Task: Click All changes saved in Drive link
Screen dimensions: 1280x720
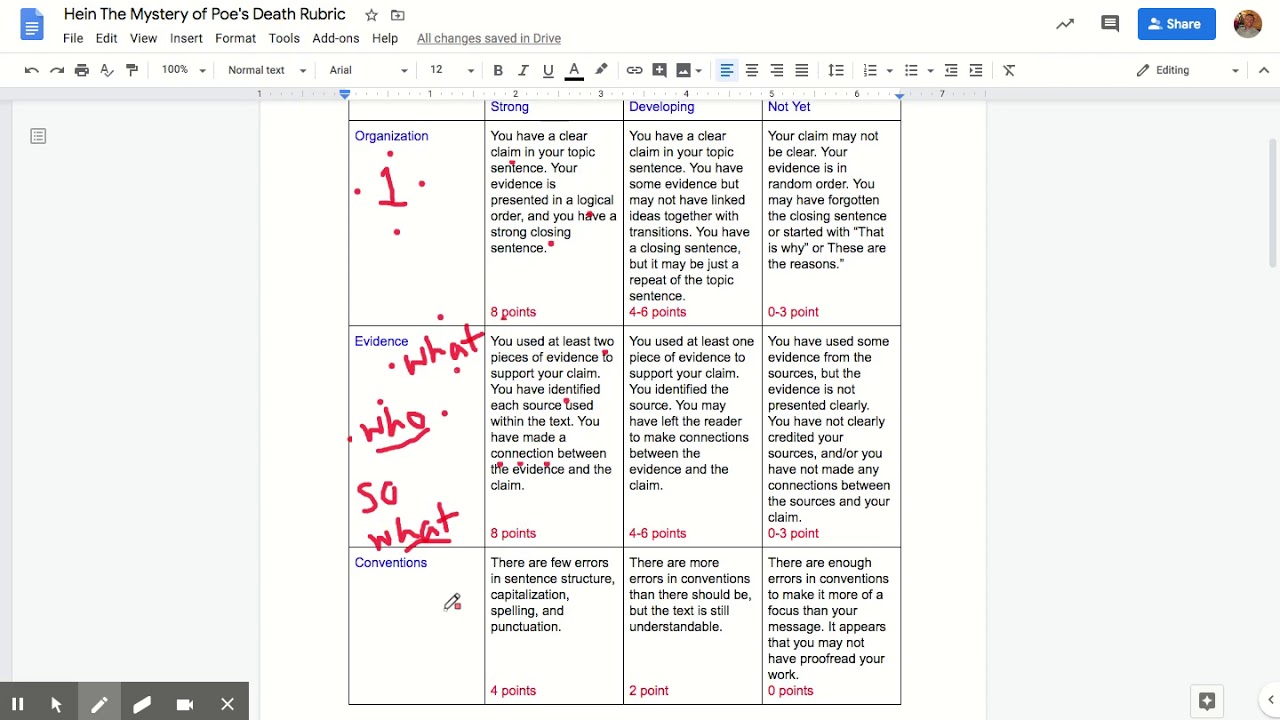Action: click(x=489, y=38)
